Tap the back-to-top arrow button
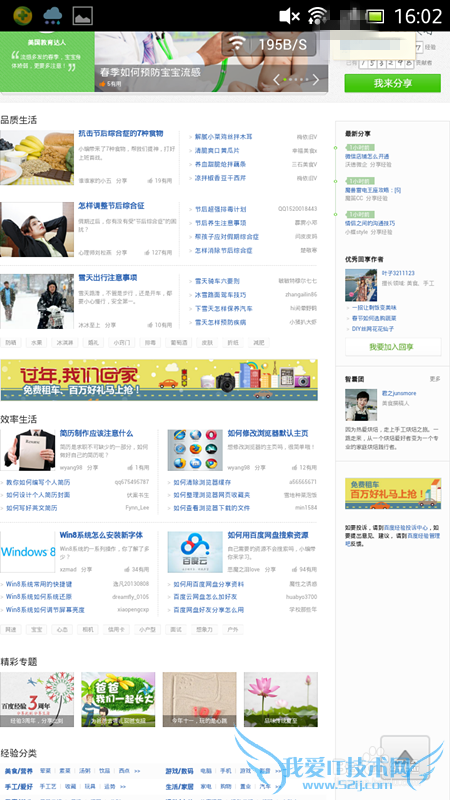Image resolution: width=450 pixels, height=800 pixels. [405, 757]
